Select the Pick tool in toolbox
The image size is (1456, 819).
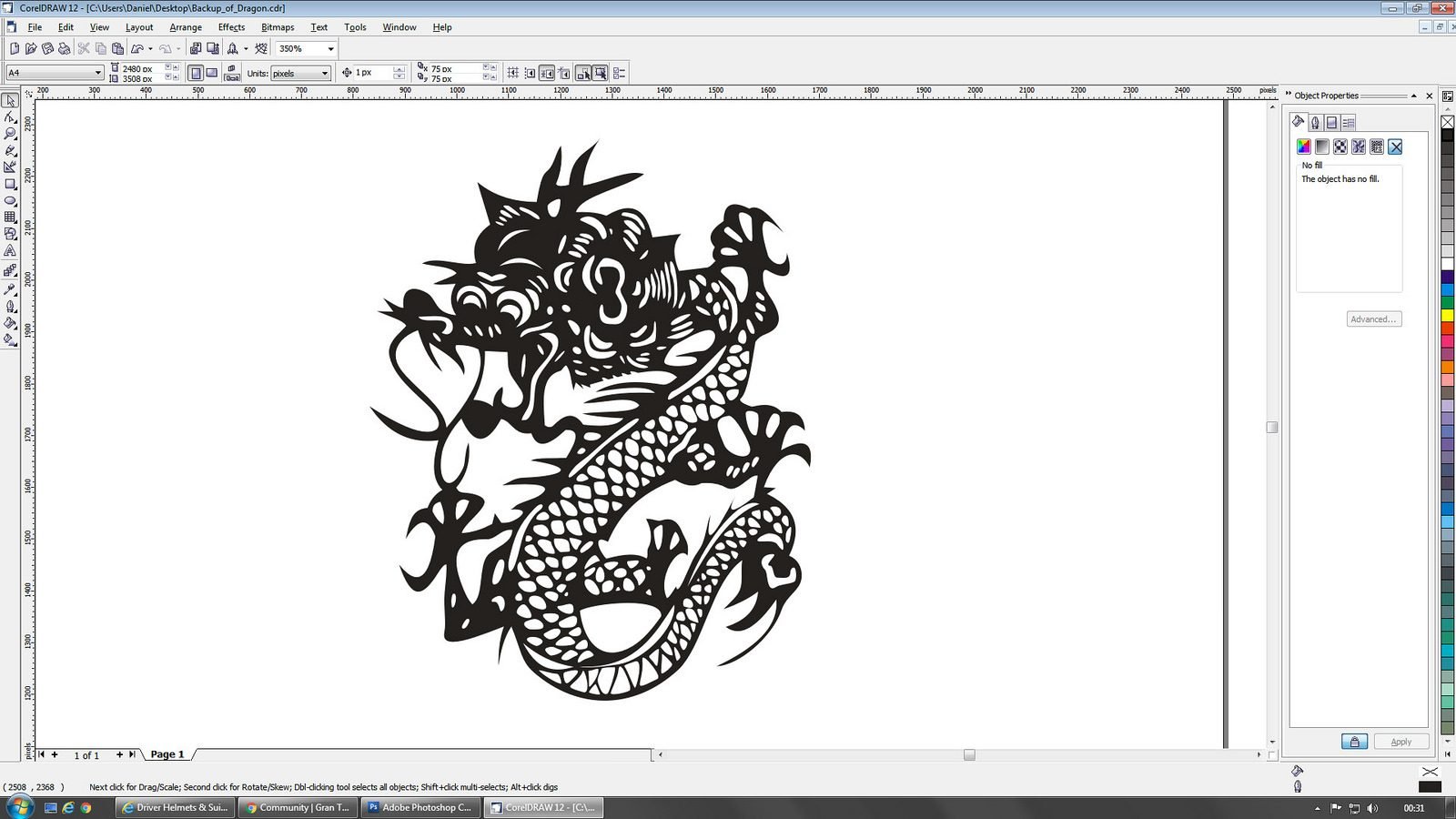coord(10,100)
